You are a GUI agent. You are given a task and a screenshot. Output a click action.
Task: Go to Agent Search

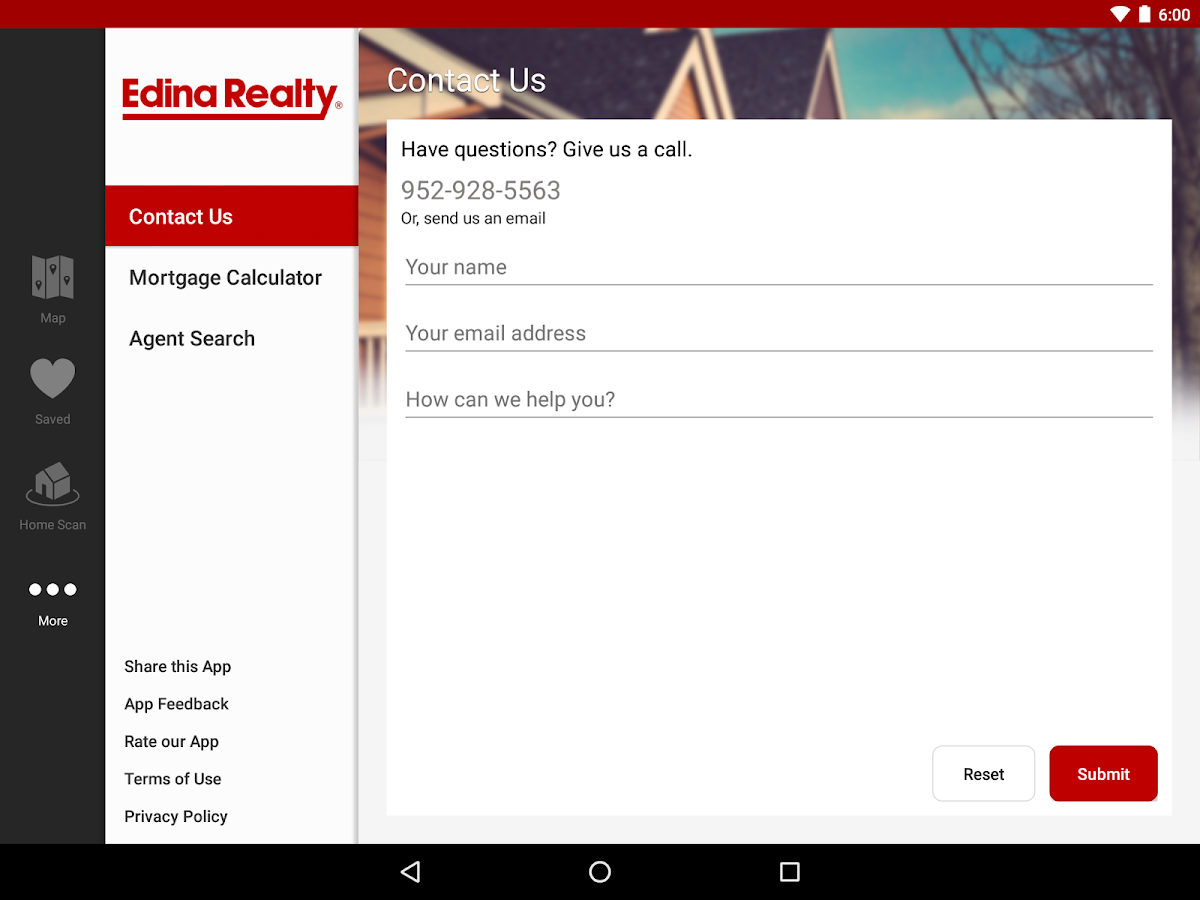pyautogui.click(x=191, y=338)
